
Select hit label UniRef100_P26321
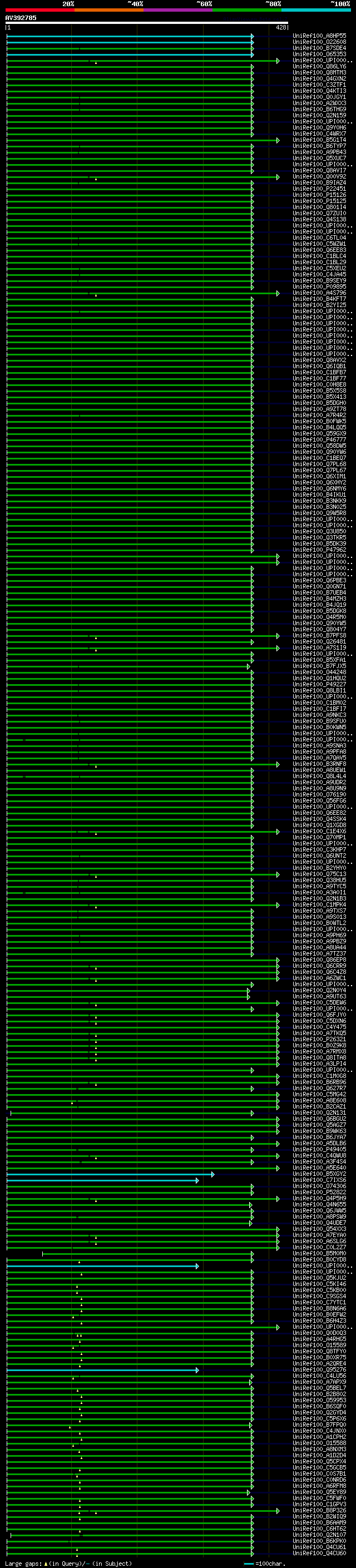319,1039
